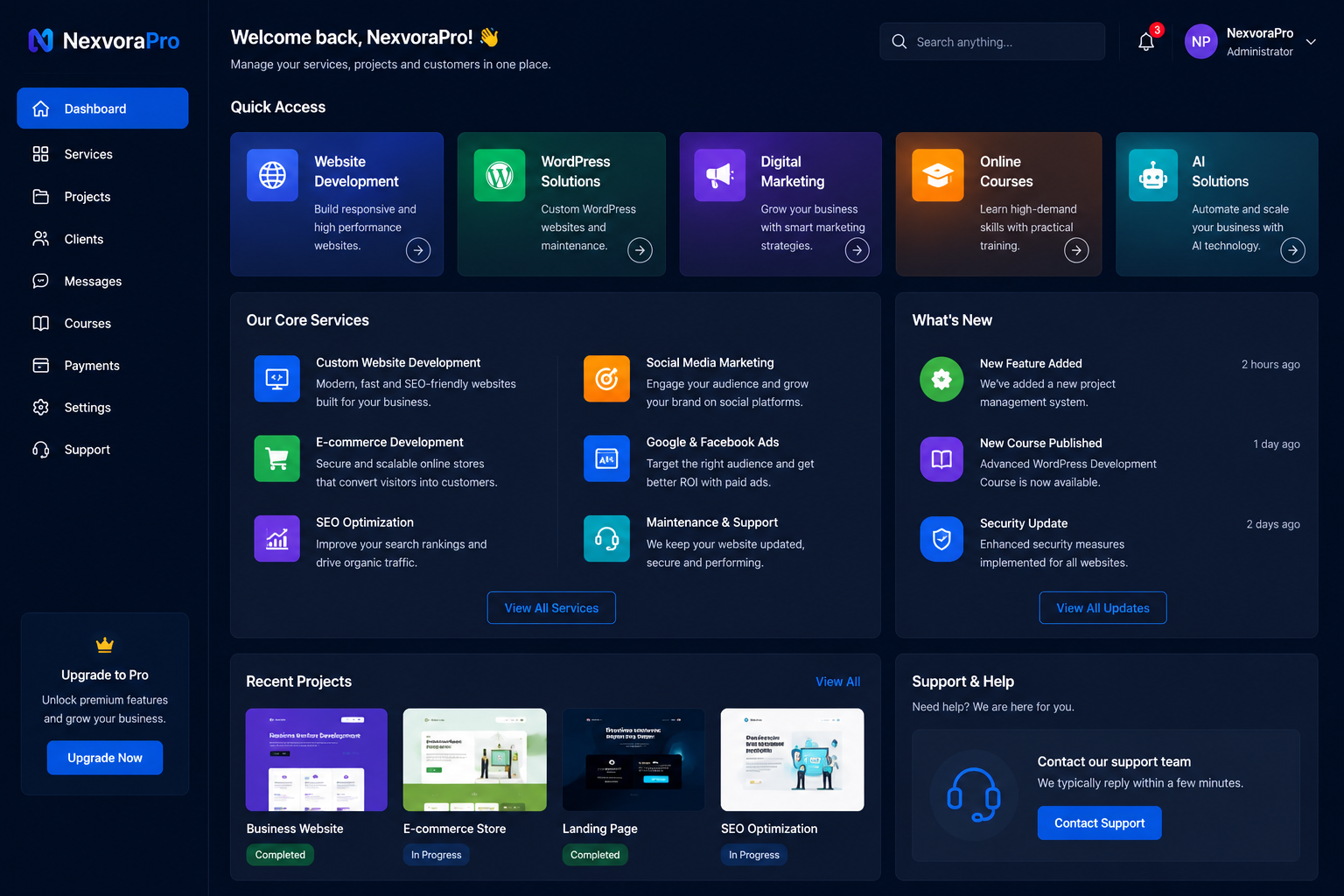The image size is (1344, 896).
Task: Click Google & Facebook Ads icon
Action: click(x=606, y=458)
